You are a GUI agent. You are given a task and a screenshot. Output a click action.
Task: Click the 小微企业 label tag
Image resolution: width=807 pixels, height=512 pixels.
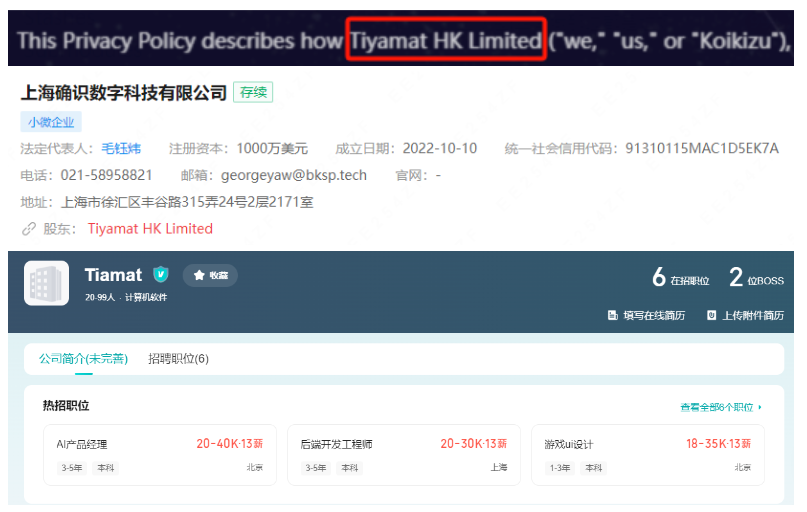pyautogui.click(x=51, y=122)
